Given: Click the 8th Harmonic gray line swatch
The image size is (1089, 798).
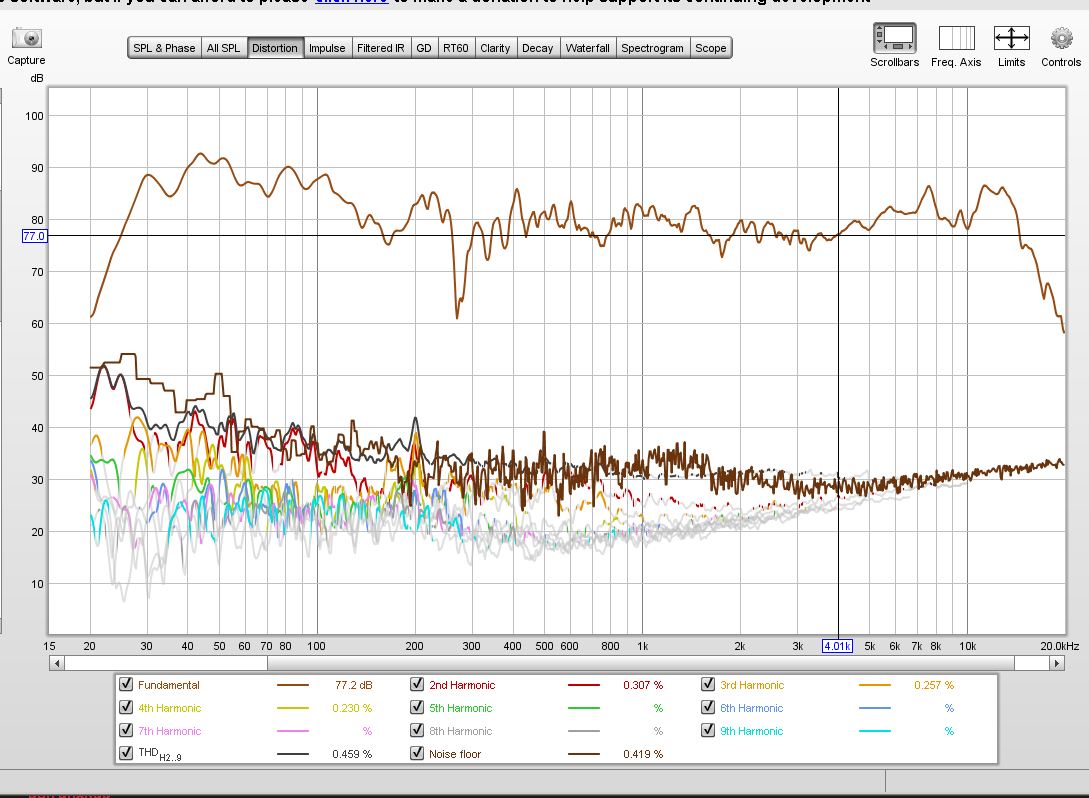Looking at the screenshot, I should [x=583, y=731].
